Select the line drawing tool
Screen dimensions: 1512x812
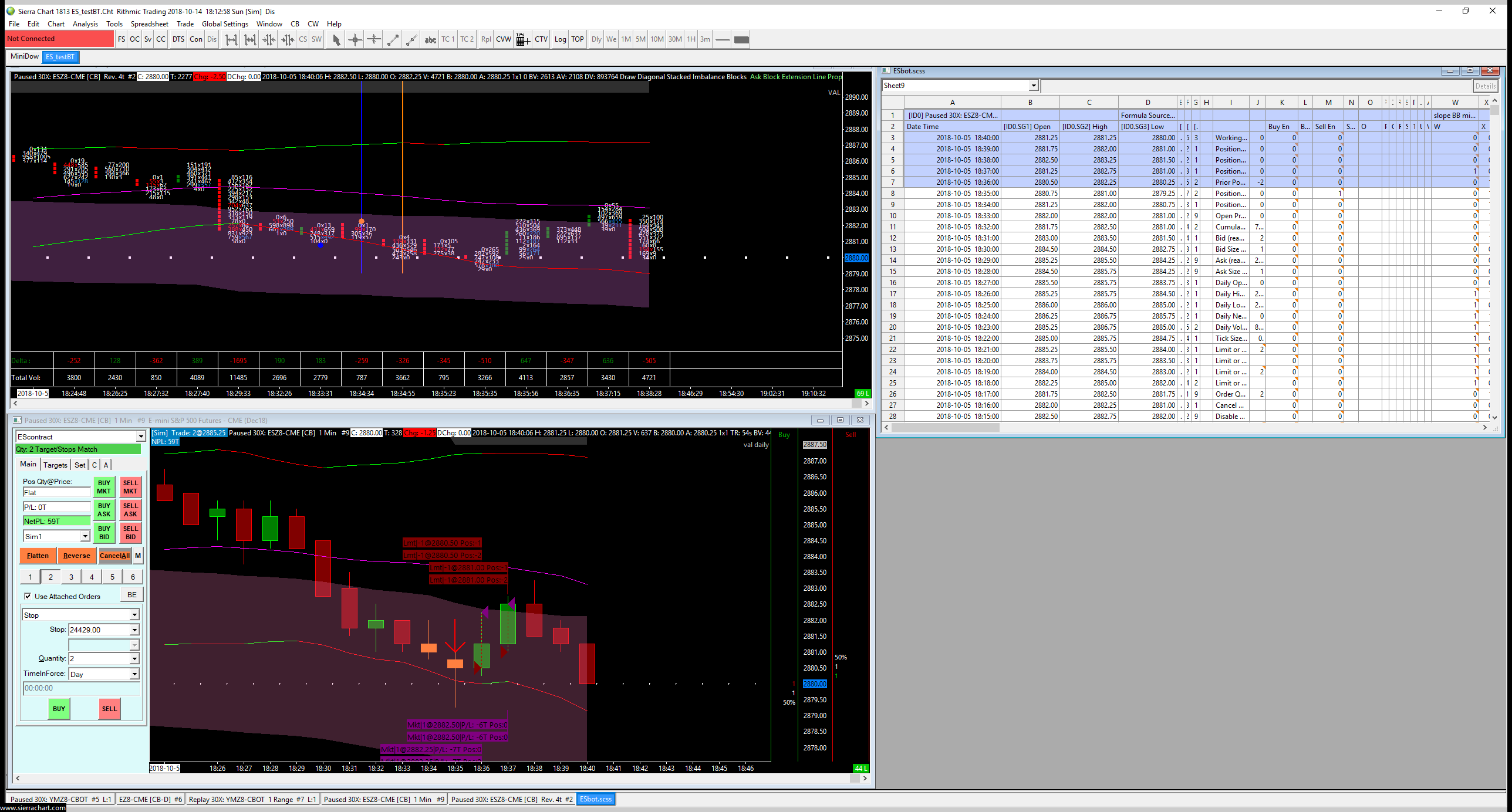click(393, 40)
